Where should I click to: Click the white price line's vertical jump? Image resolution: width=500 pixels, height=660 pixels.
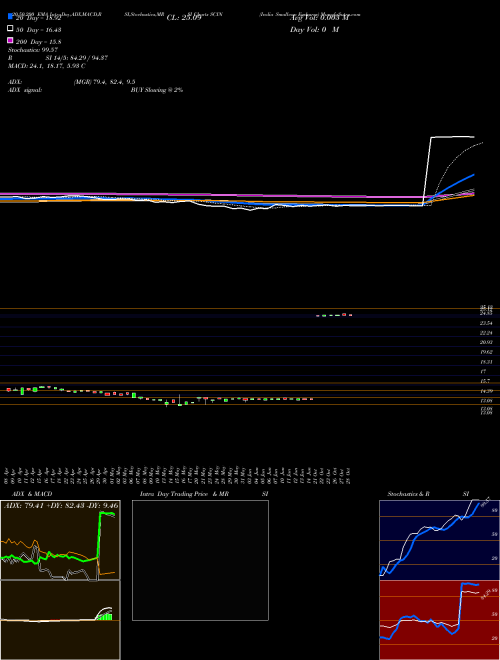coord(427,170)
